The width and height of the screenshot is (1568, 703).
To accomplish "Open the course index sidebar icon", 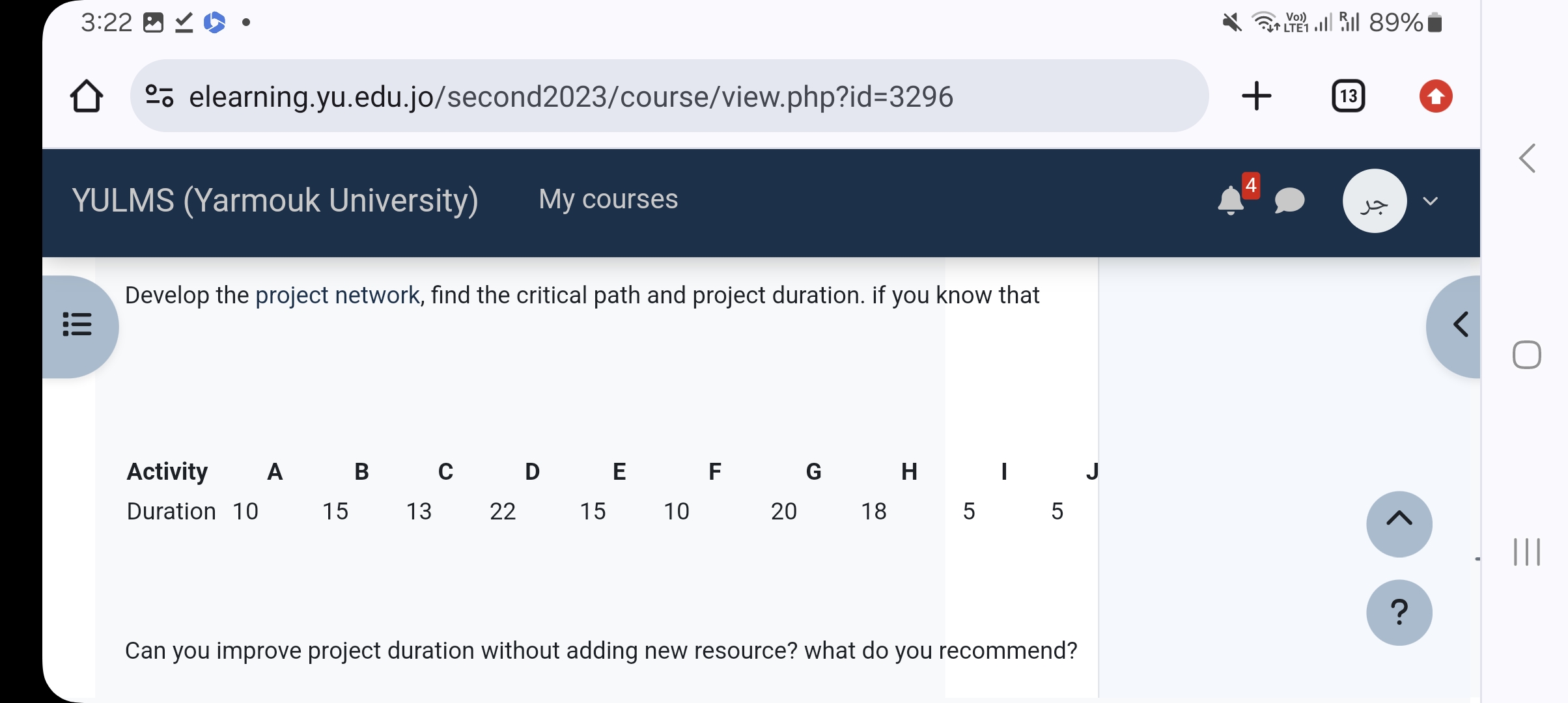I will point(77,324).
